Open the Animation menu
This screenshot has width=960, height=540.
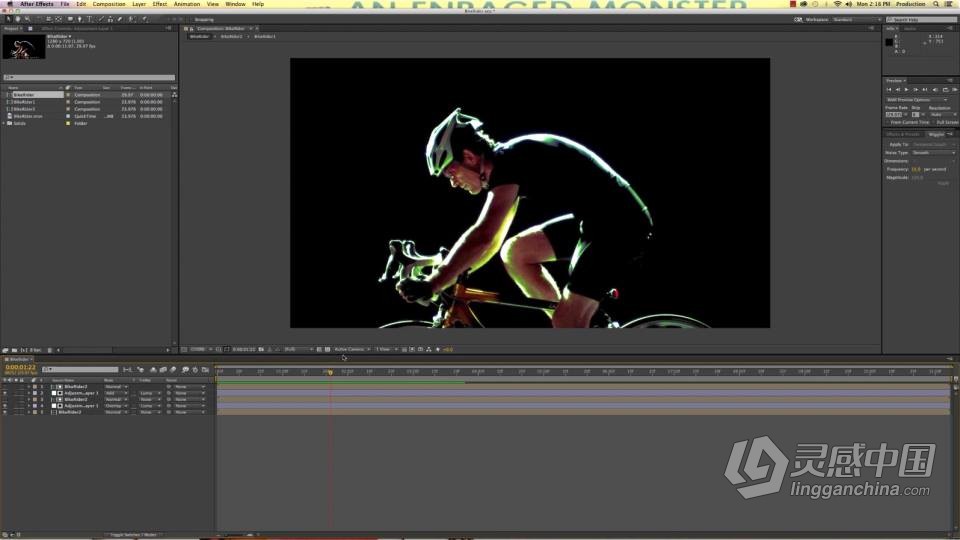click(187, 4)
